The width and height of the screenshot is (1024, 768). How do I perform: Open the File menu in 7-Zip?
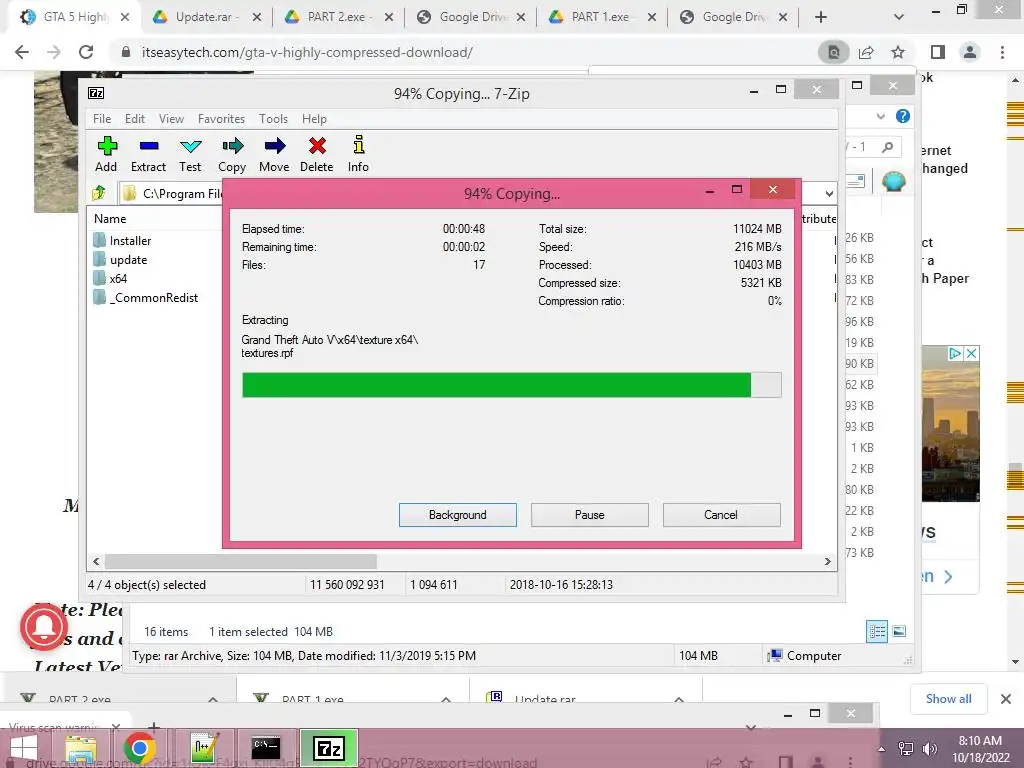[102, 119]
